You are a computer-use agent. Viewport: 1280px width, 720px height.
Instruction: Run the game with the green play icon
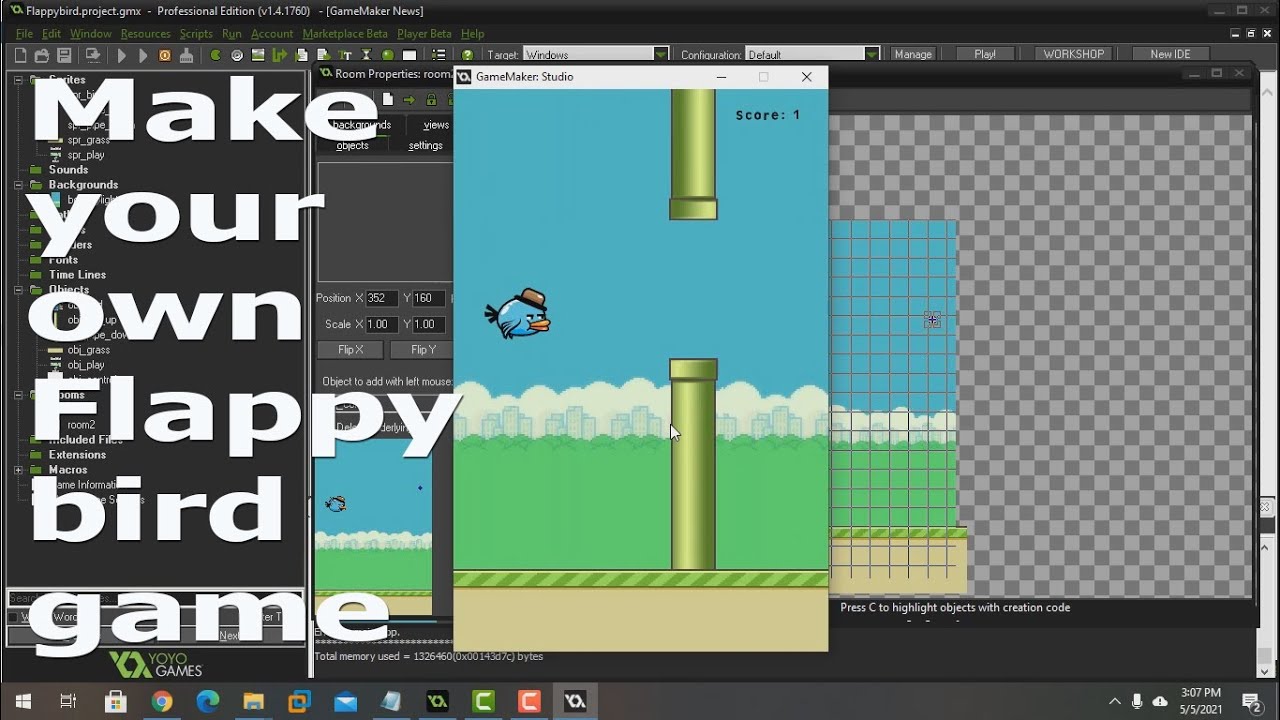click(121, 55)
